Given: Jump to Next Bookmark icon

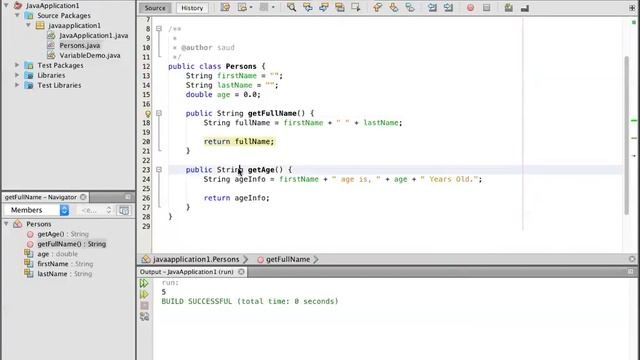Looking at the screenshot, I should 394,7.
